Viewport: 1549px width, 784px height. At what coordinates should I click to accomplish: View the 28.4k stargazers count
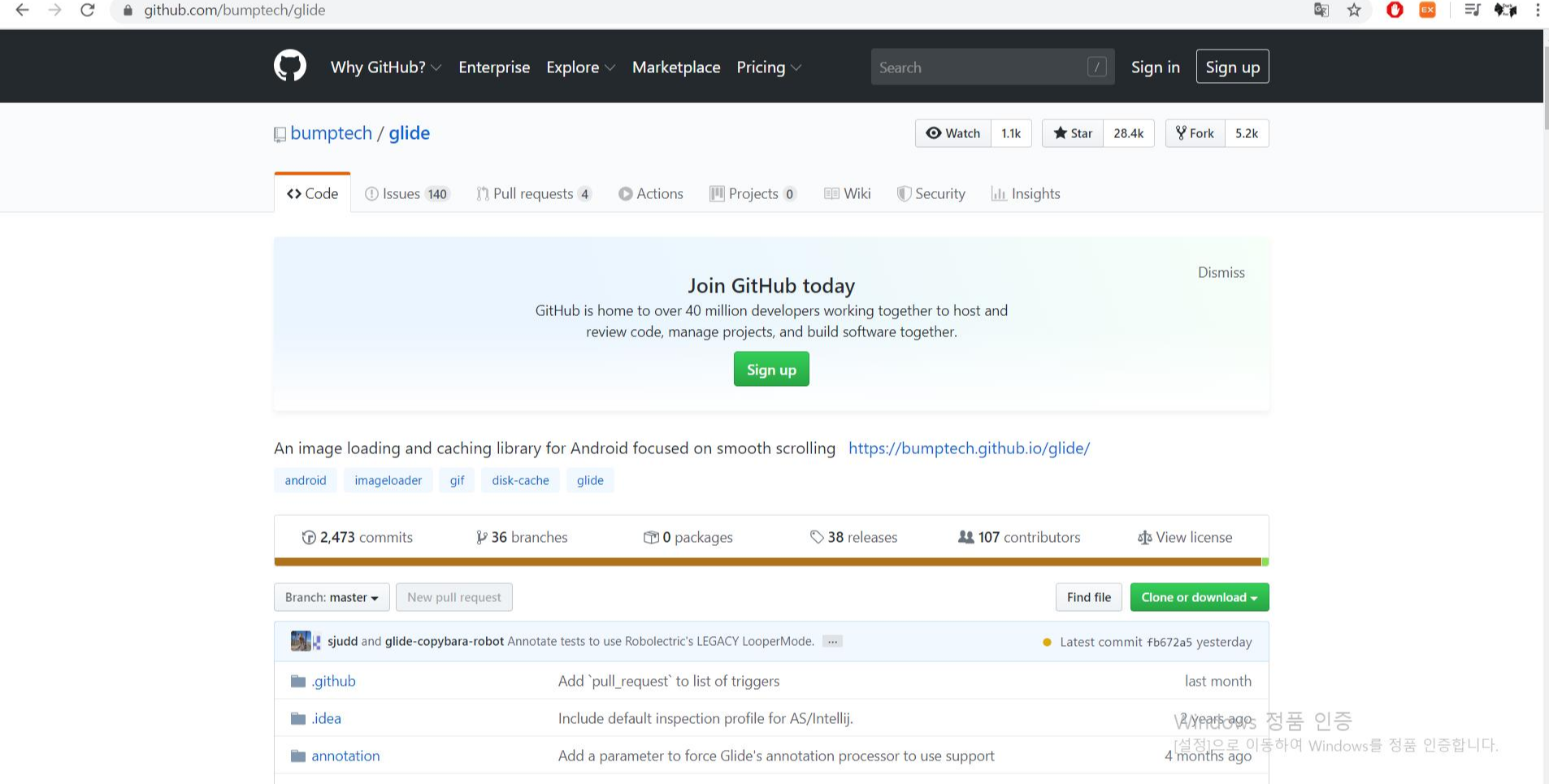point(1128,133)
